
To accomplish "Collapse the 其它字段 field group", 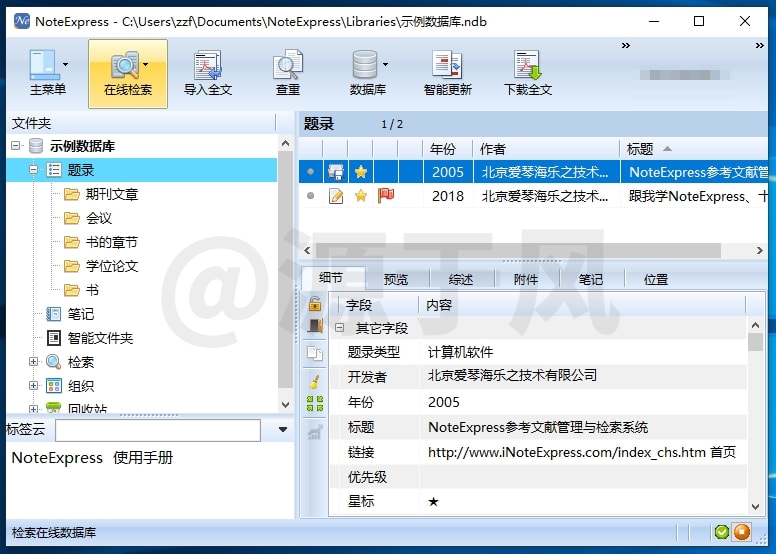I will pyautogui.click(x=340, y=327).
